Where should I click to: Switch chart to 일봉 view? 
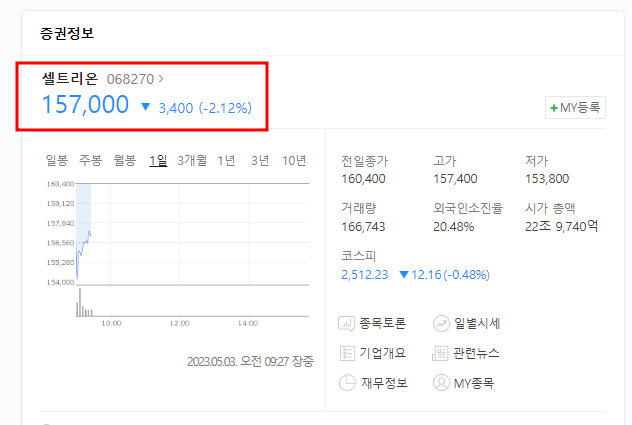point(56,160)
